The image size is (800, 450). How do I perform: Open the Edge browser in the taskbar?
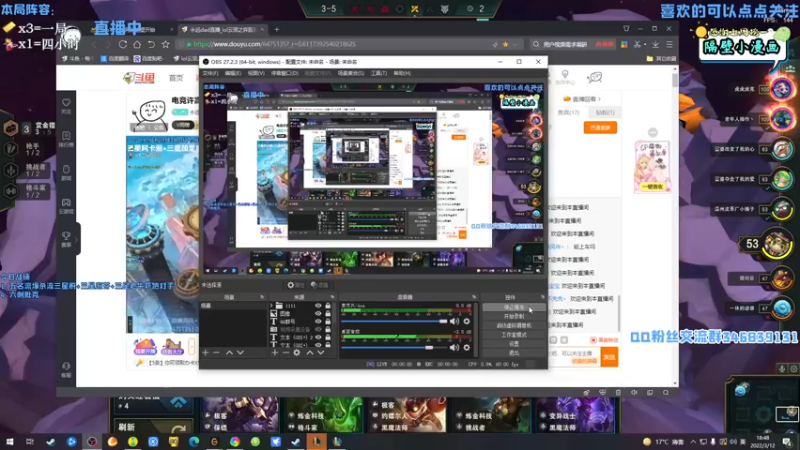point(194,442)
